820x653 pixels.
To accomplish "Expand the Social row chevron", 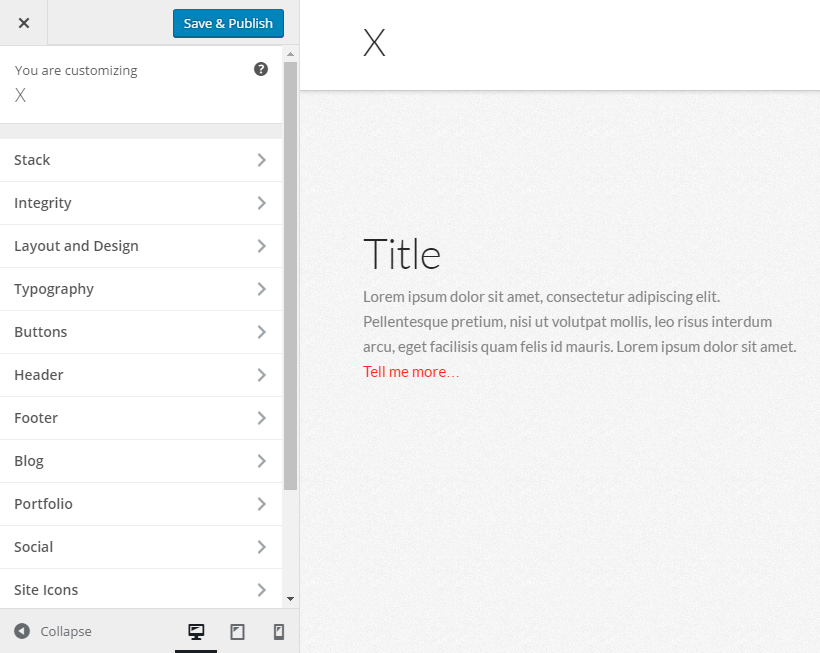I will click(262, 547).
